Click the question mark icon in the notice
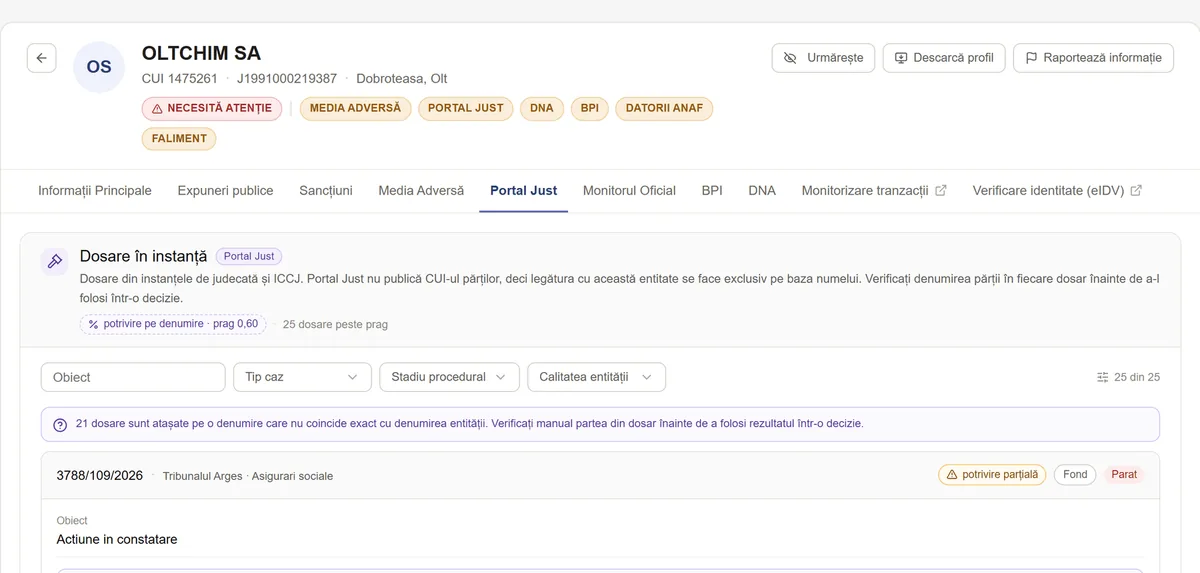Screen dimensions: 1200x573 pyautogui.click(x=60, y=424)
